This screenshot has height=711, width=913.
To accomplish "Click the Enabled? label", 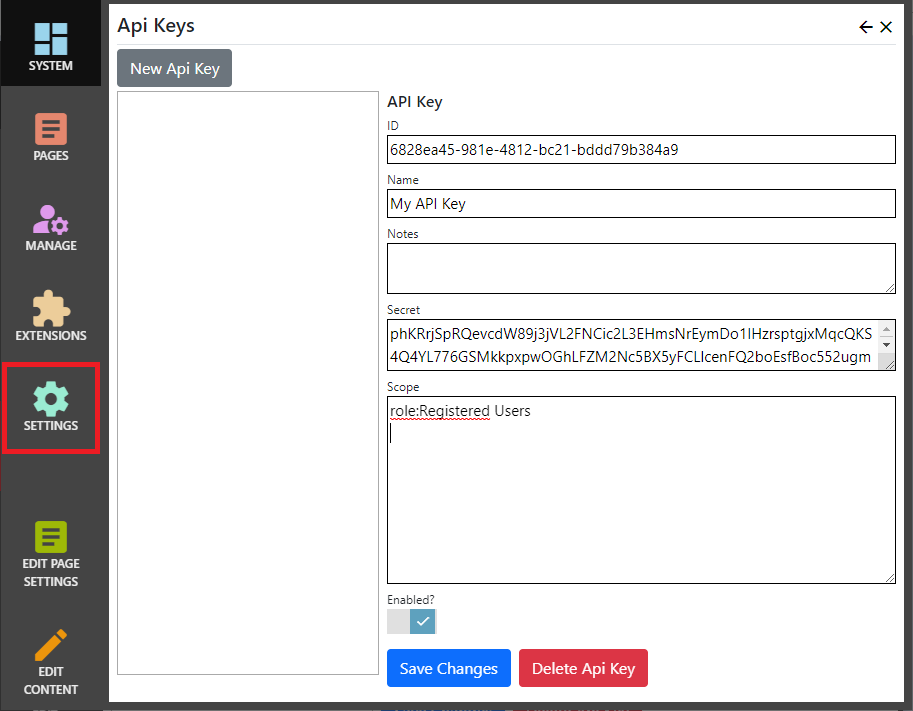I will pyautogui.click(x=411, y=599).
